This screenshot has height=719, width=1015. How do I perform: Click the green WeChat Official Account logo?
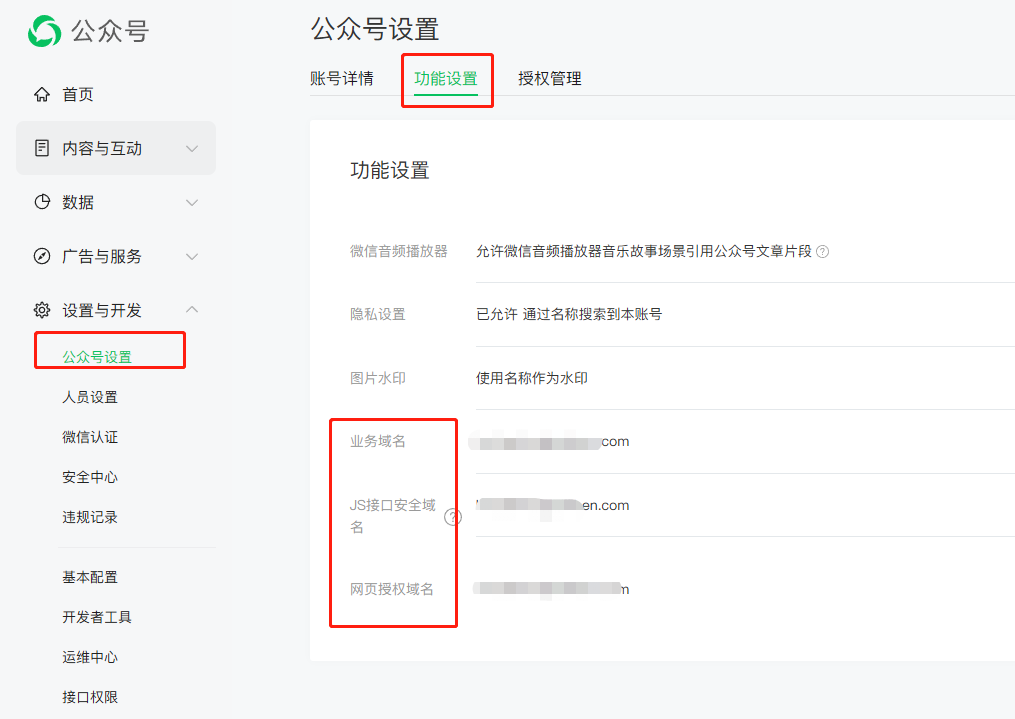[x=45, y=31]
